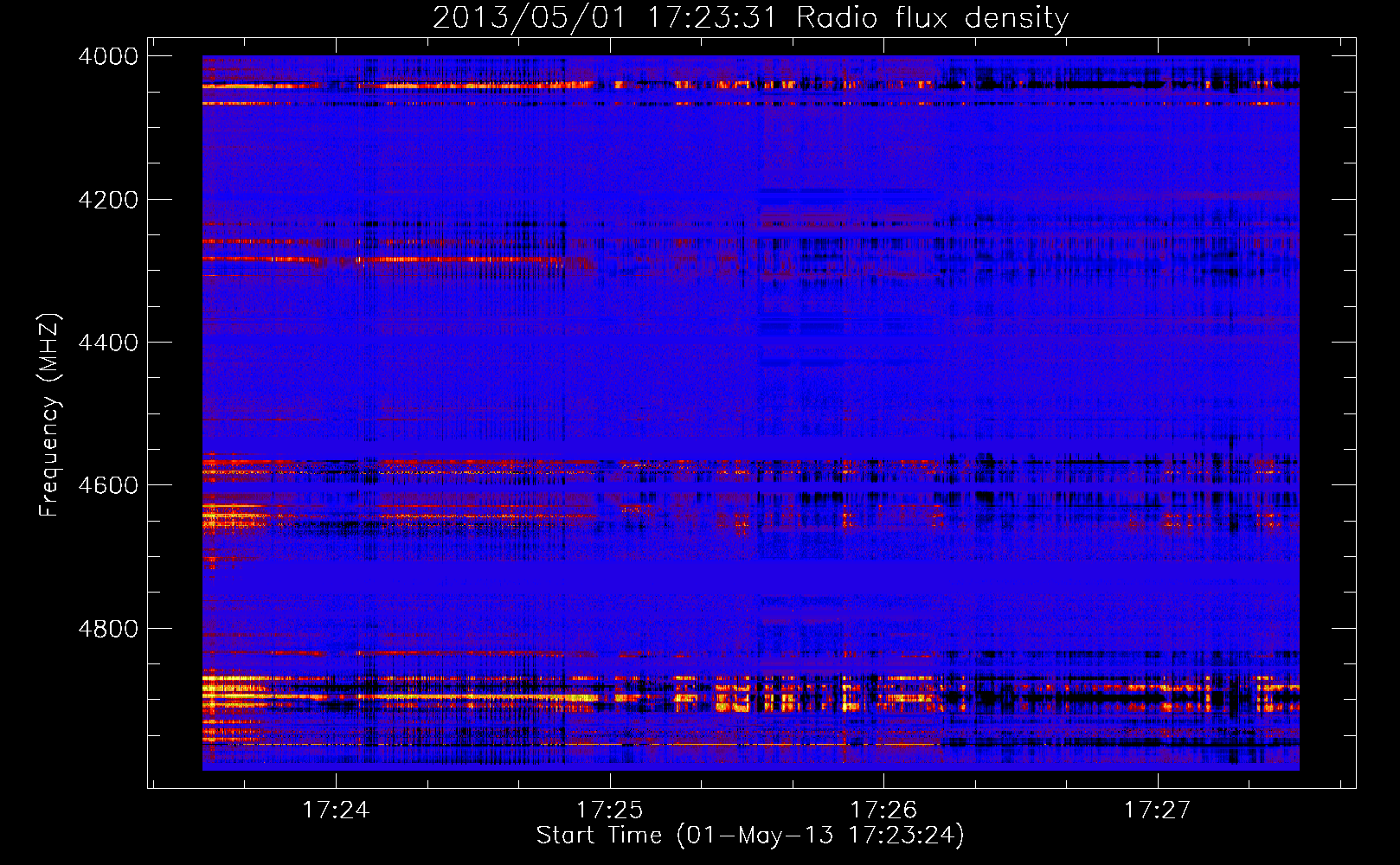Click the 17:25 time tick label
This screenshot has height=865, width=1400.
tap(610, 810)
